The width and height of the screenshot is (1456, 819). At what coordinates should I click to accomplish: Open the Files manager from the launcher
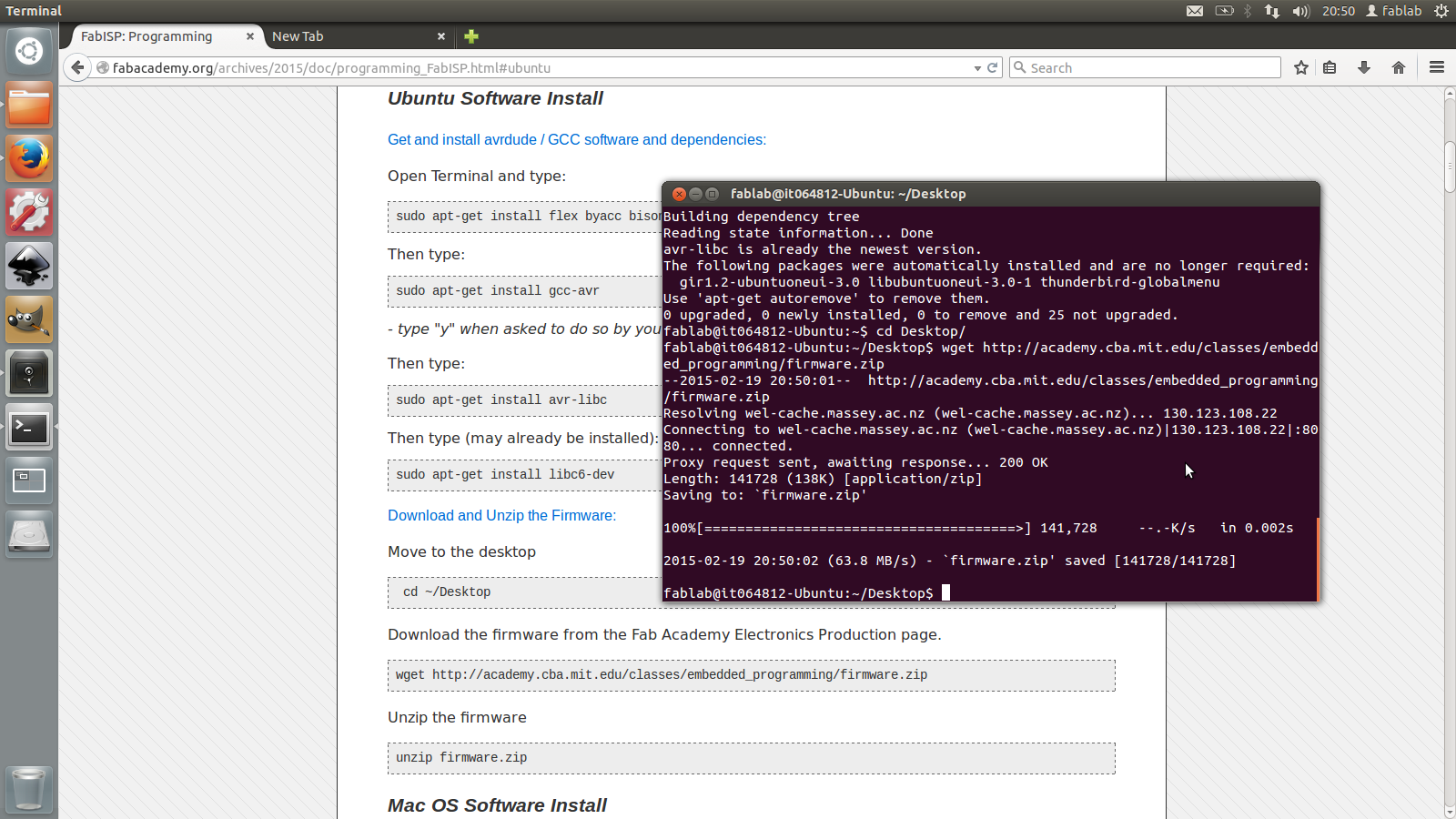coord(29,106)
